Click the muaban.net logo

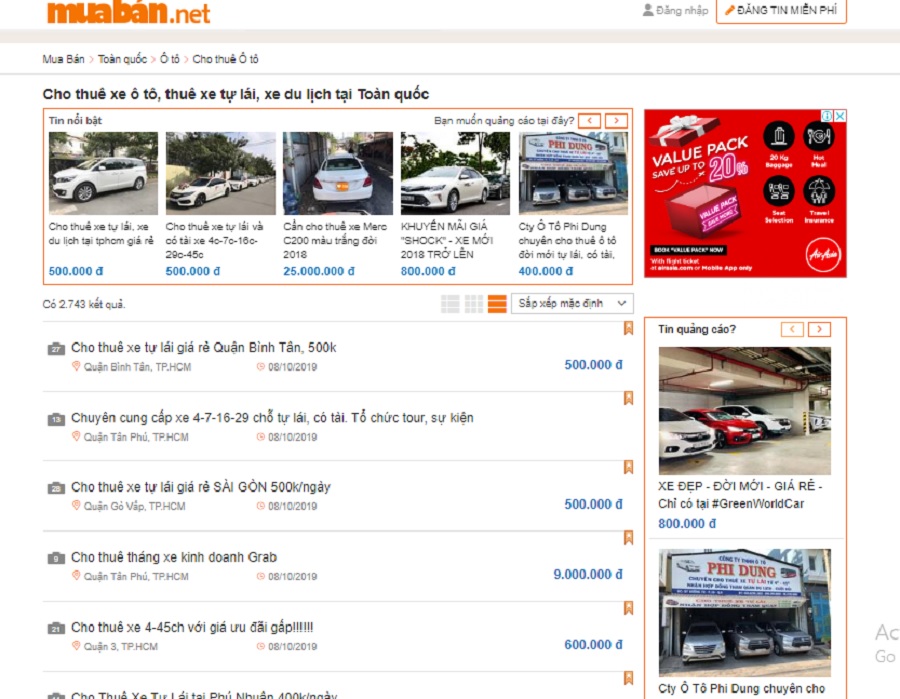tap(129, 12)
